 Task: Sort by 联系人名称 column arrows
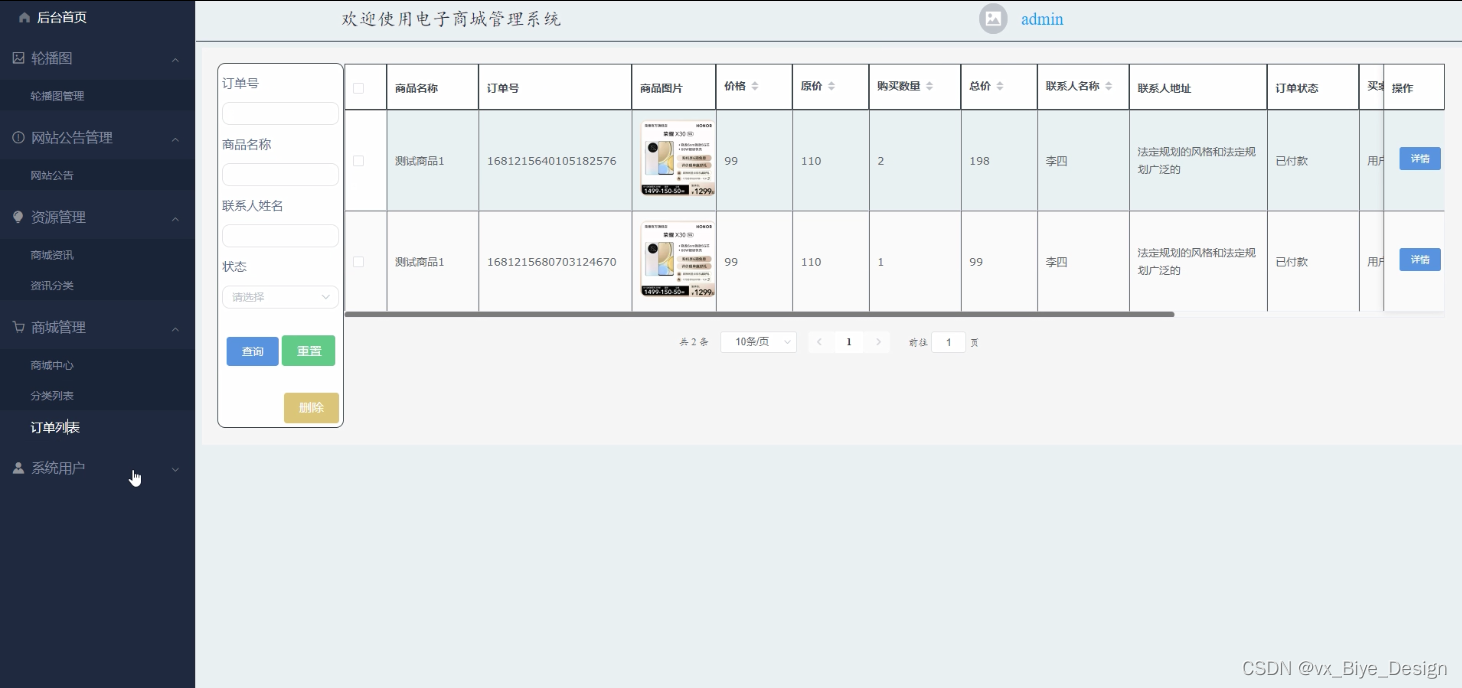(1109, 87)
